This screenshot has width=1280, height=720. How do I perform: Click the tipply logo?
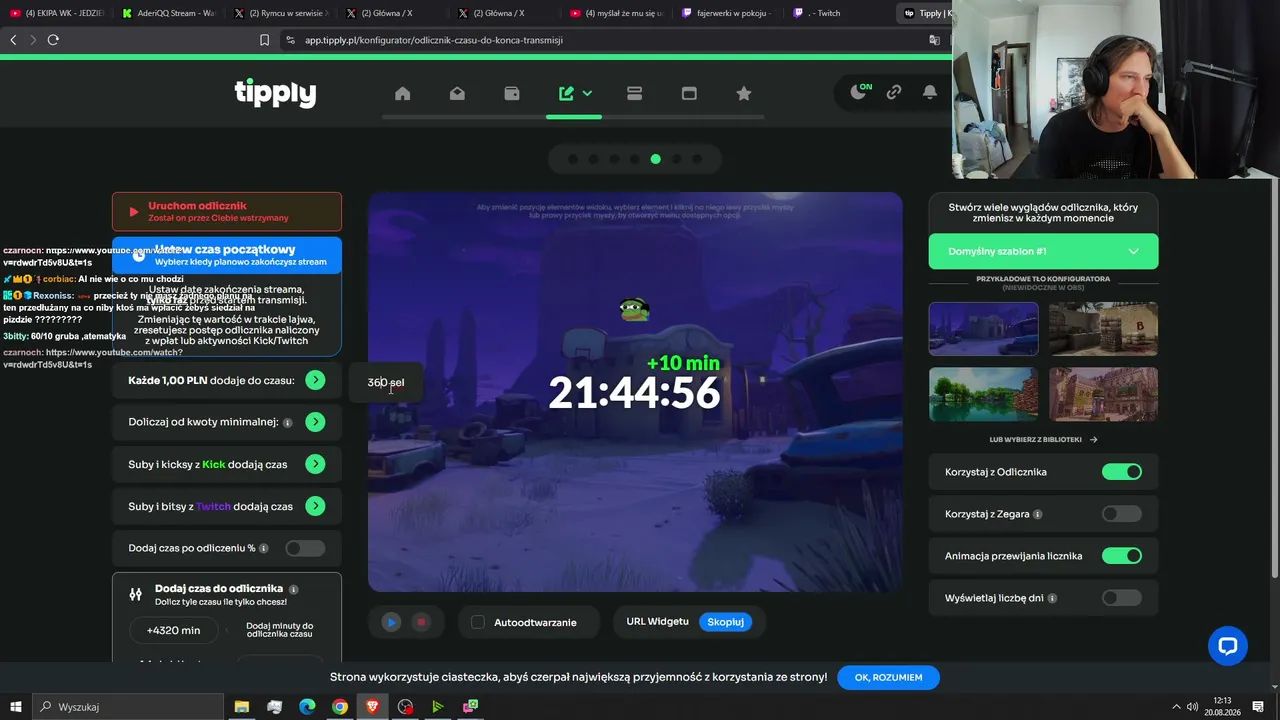click(x=275, y=93)
